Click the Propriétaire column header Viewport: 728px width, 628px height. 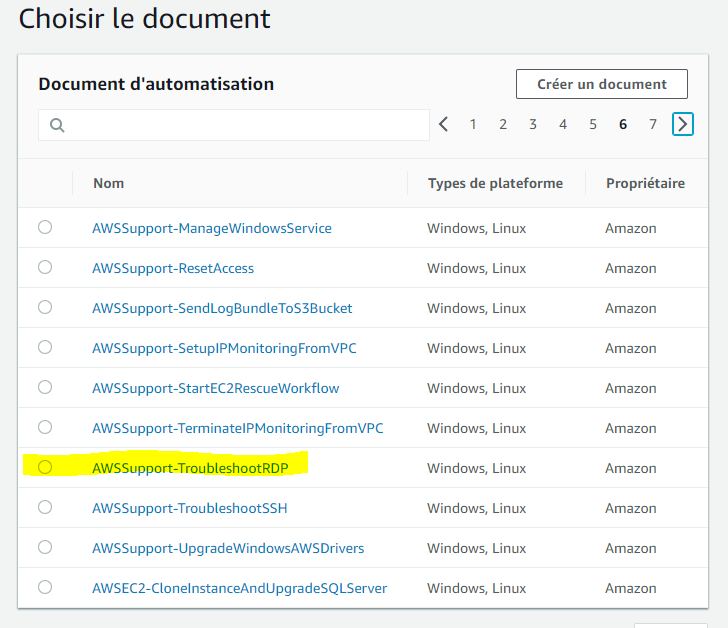[x=645, y=183]
